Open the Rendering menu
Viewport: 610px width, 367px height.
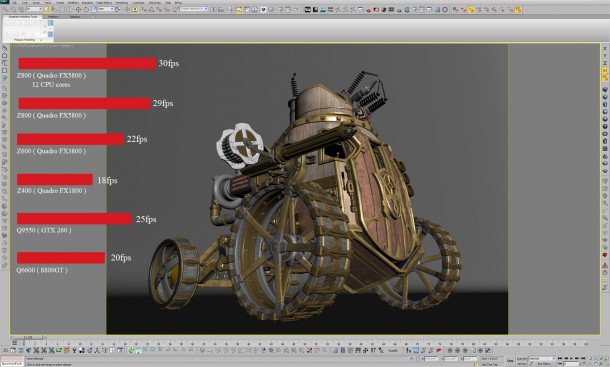click(122, 3)
